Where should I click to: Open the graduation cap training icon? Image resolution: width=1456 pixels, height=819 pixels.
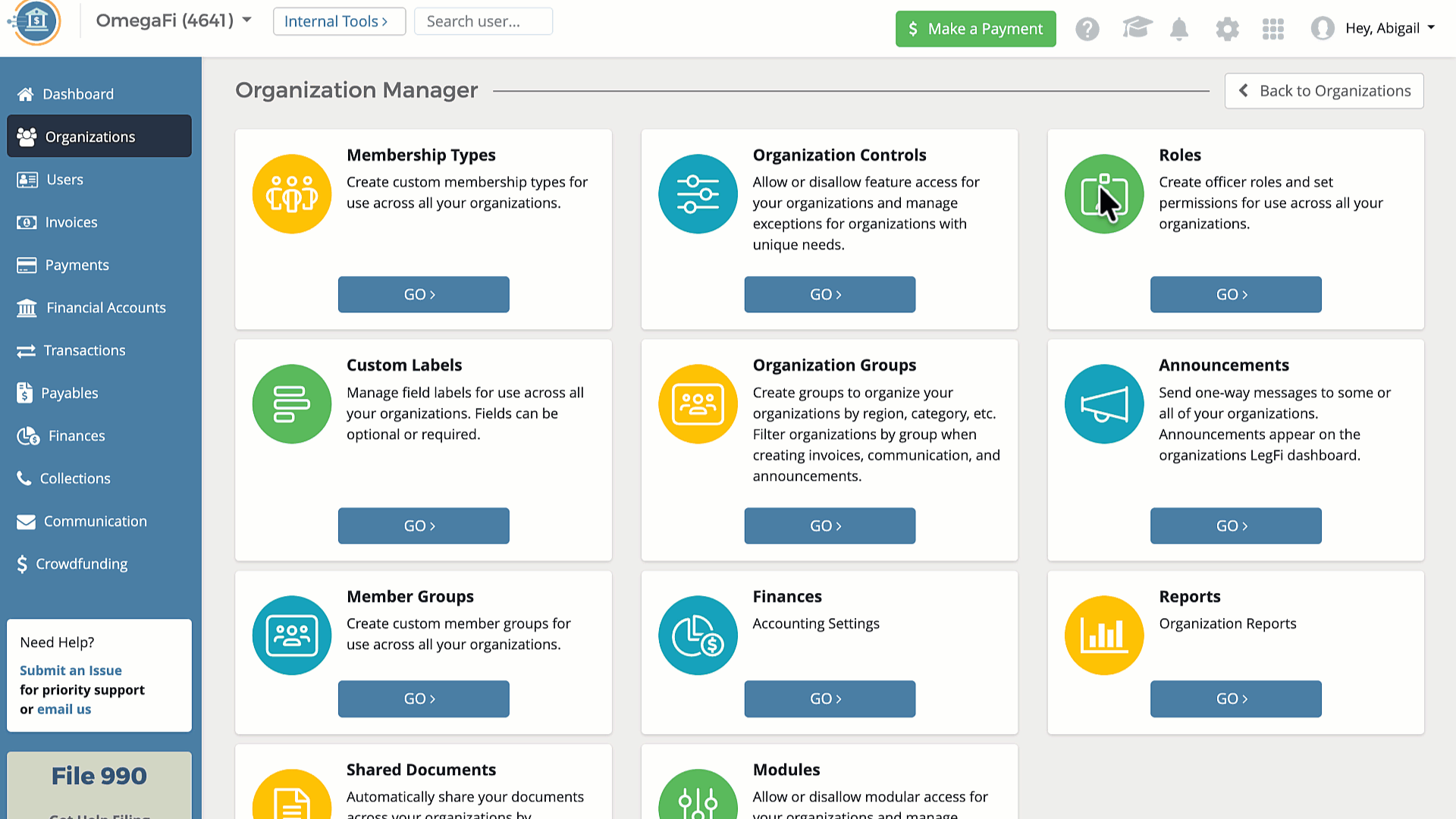click(x=1137, y=28)
